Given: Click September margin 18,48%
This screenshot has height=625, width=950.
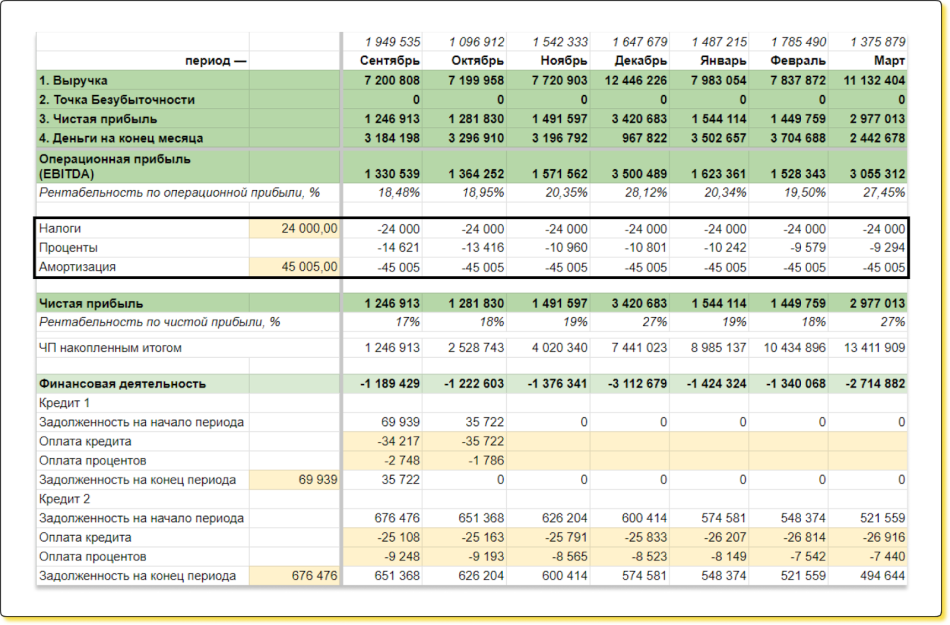Looking at the screenshot, I should (397, 193).
